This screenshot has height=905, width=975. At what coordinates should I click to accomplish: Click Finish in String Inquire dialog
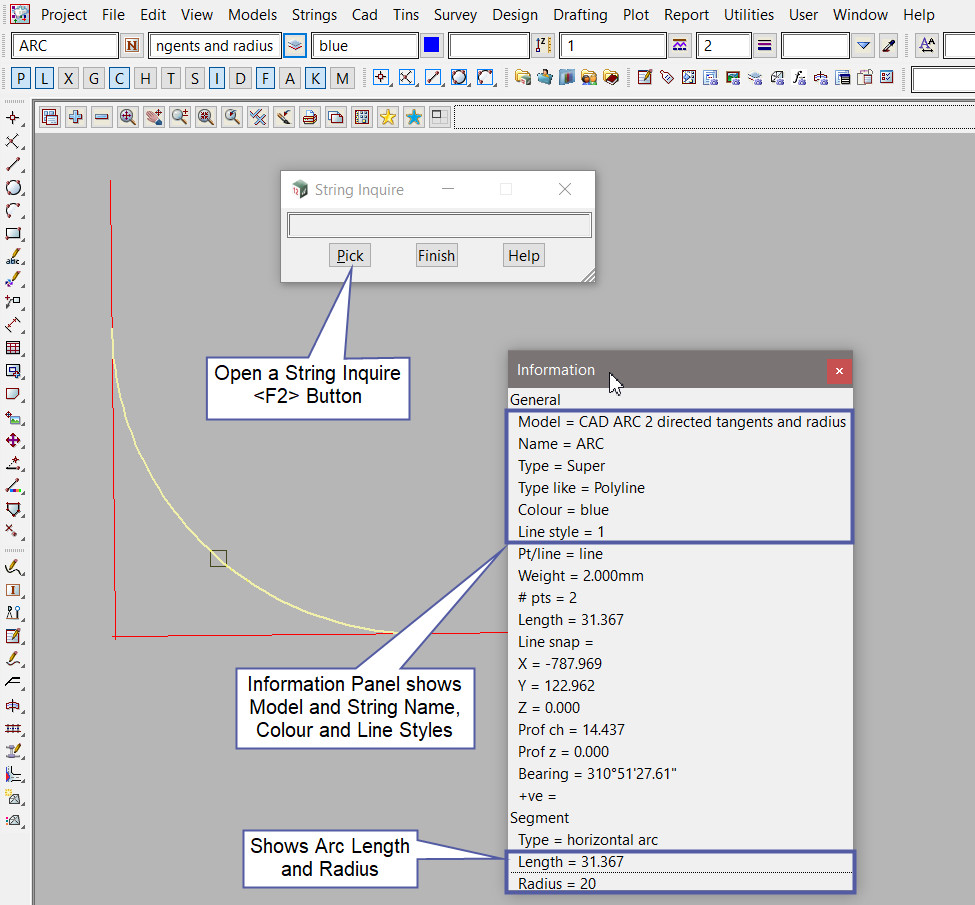(436, 256)
